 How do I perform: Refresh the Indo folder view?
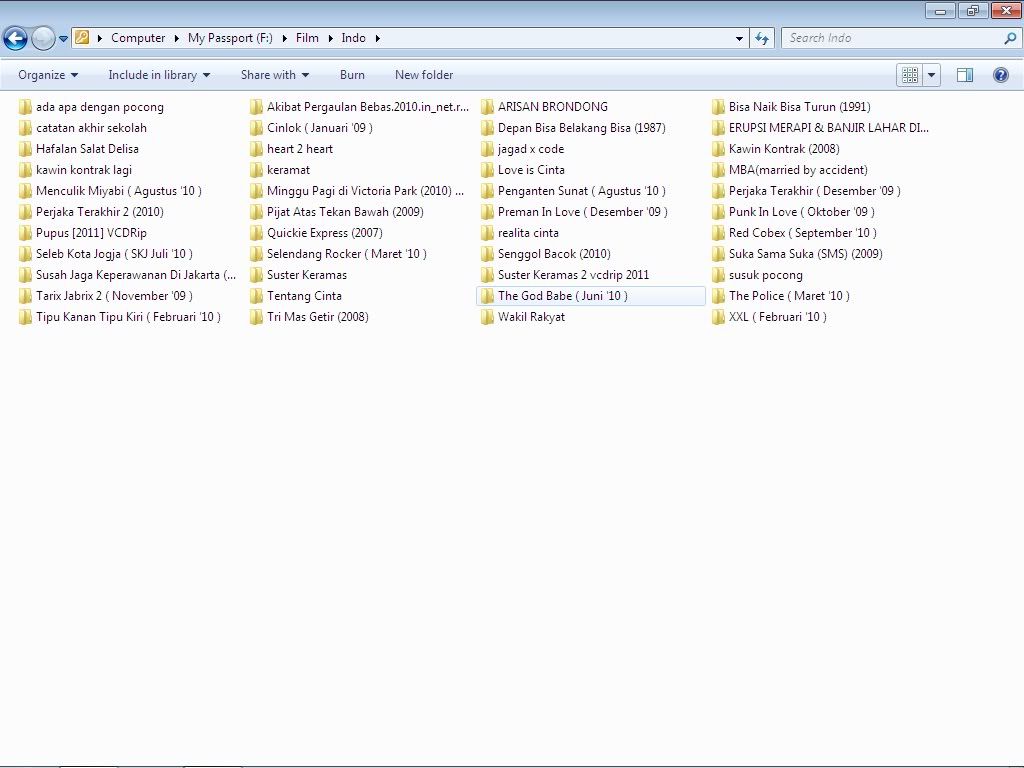click(762, 39)
